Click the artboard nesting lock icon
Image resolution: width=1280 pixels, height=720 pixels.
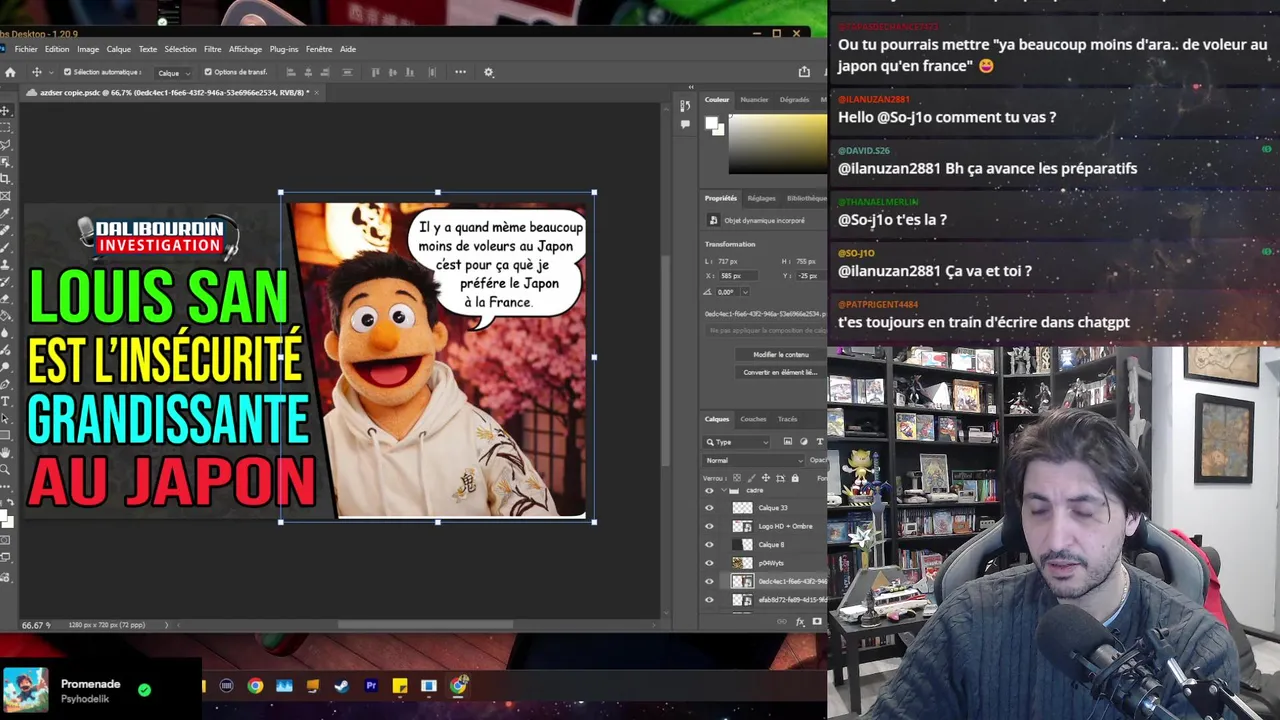pos(780,478)
